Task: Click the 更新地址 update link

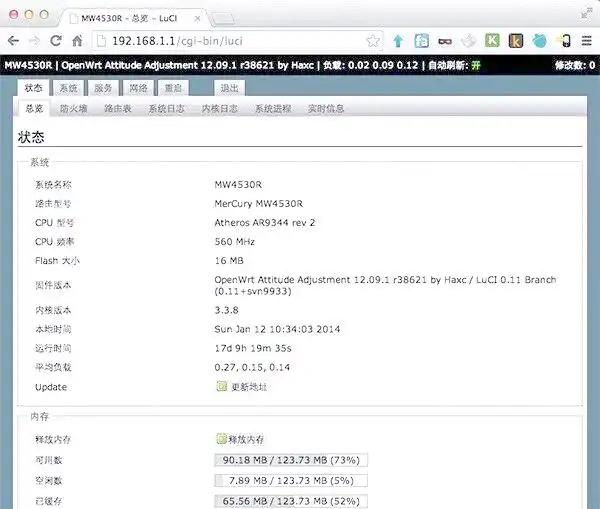Action: (x=249, y=387)
